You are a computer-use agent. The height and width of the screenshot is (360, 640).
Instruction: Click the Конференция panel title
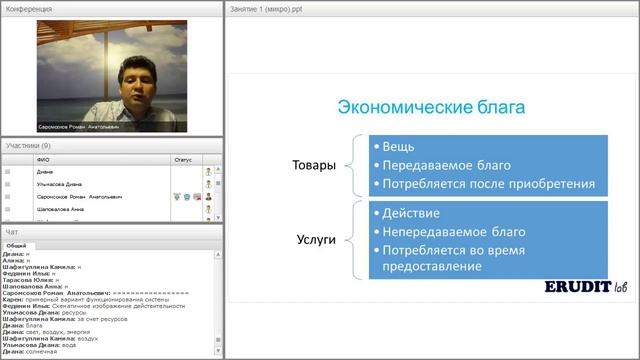pos(29,9)
